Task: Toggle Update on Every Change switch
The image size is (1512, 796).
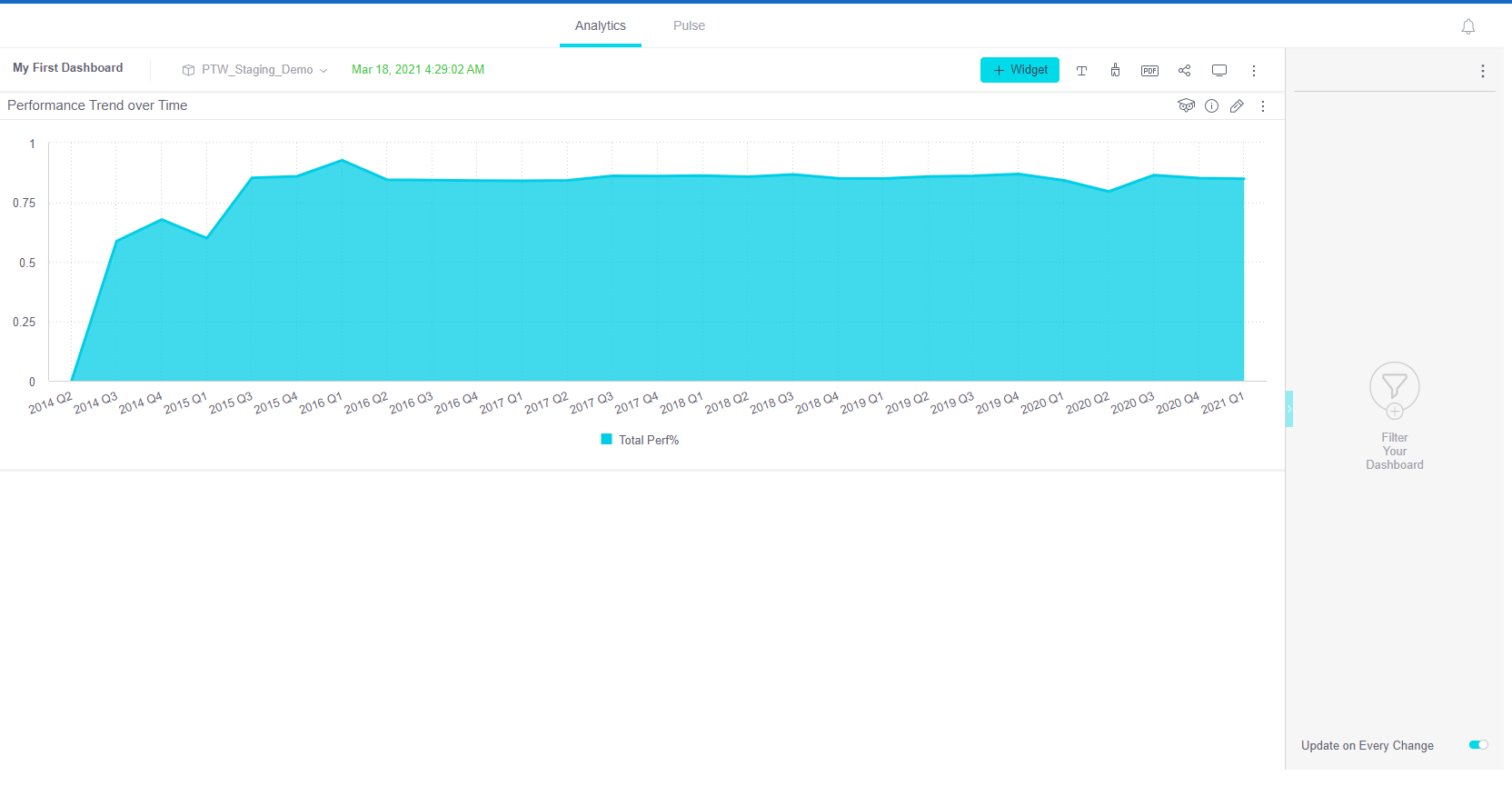Action: [x=1478, y=745]
